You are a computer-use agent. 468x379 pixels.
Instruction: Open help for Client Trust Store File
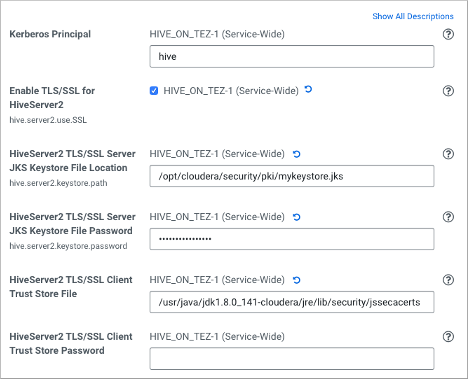pyautogui.click(x=448, y=280)
